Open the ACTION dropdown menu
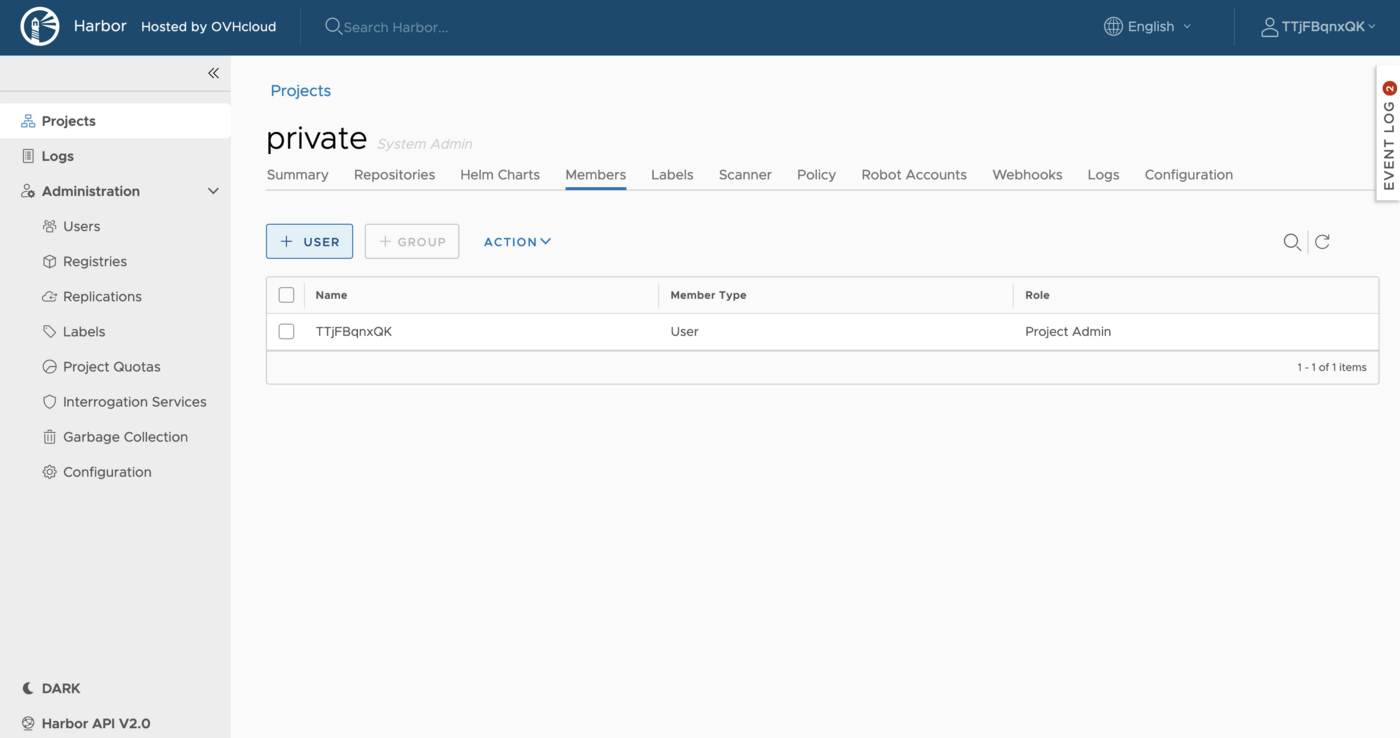The image size is (1400, 738). coord(517,241)
